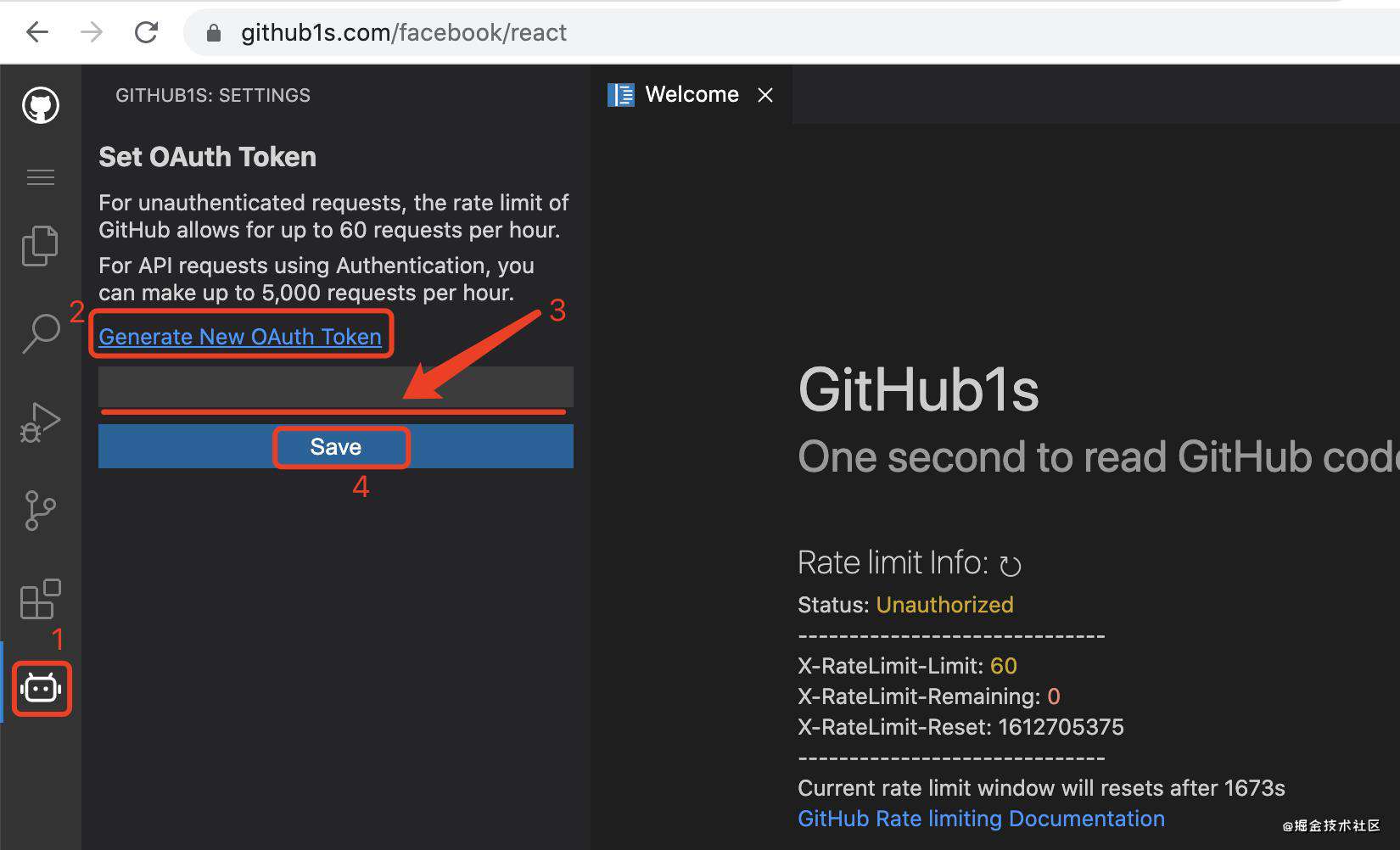
Task: Click the rate limit refresh icon
Action: click(1010, 565)
